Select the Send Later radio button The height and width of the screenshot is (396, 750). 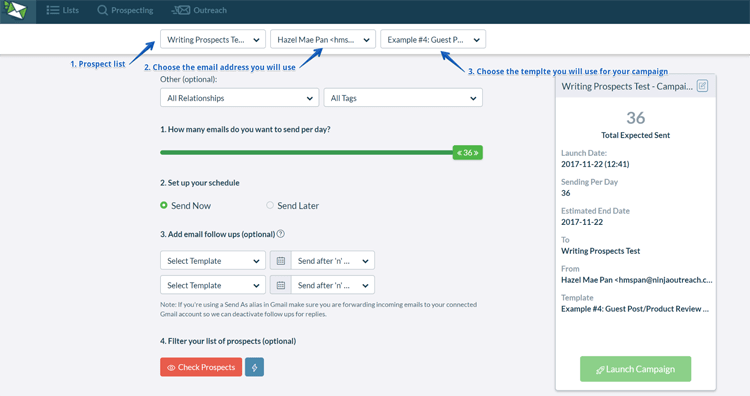click(270, 205)
